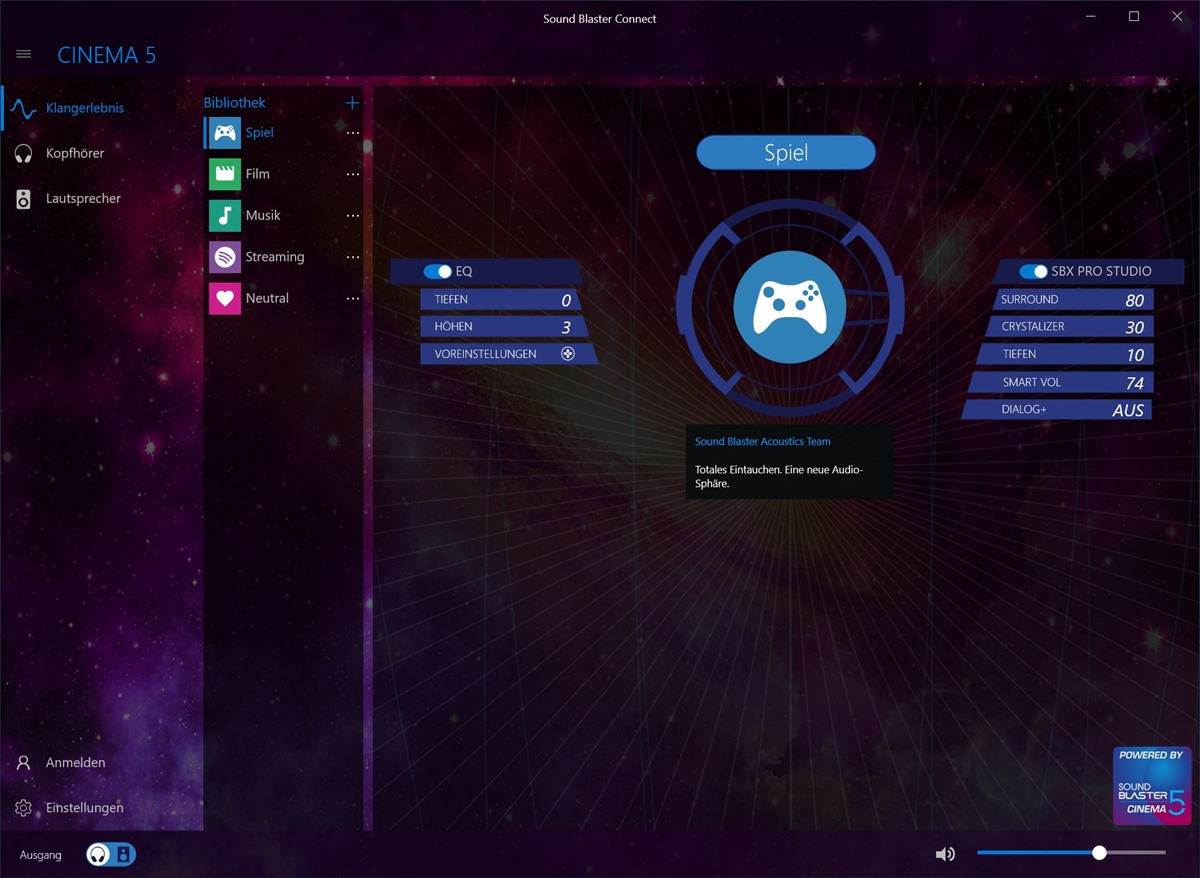
Task: Click the Spiel profile title button
Action: click(x=786, y=153)
